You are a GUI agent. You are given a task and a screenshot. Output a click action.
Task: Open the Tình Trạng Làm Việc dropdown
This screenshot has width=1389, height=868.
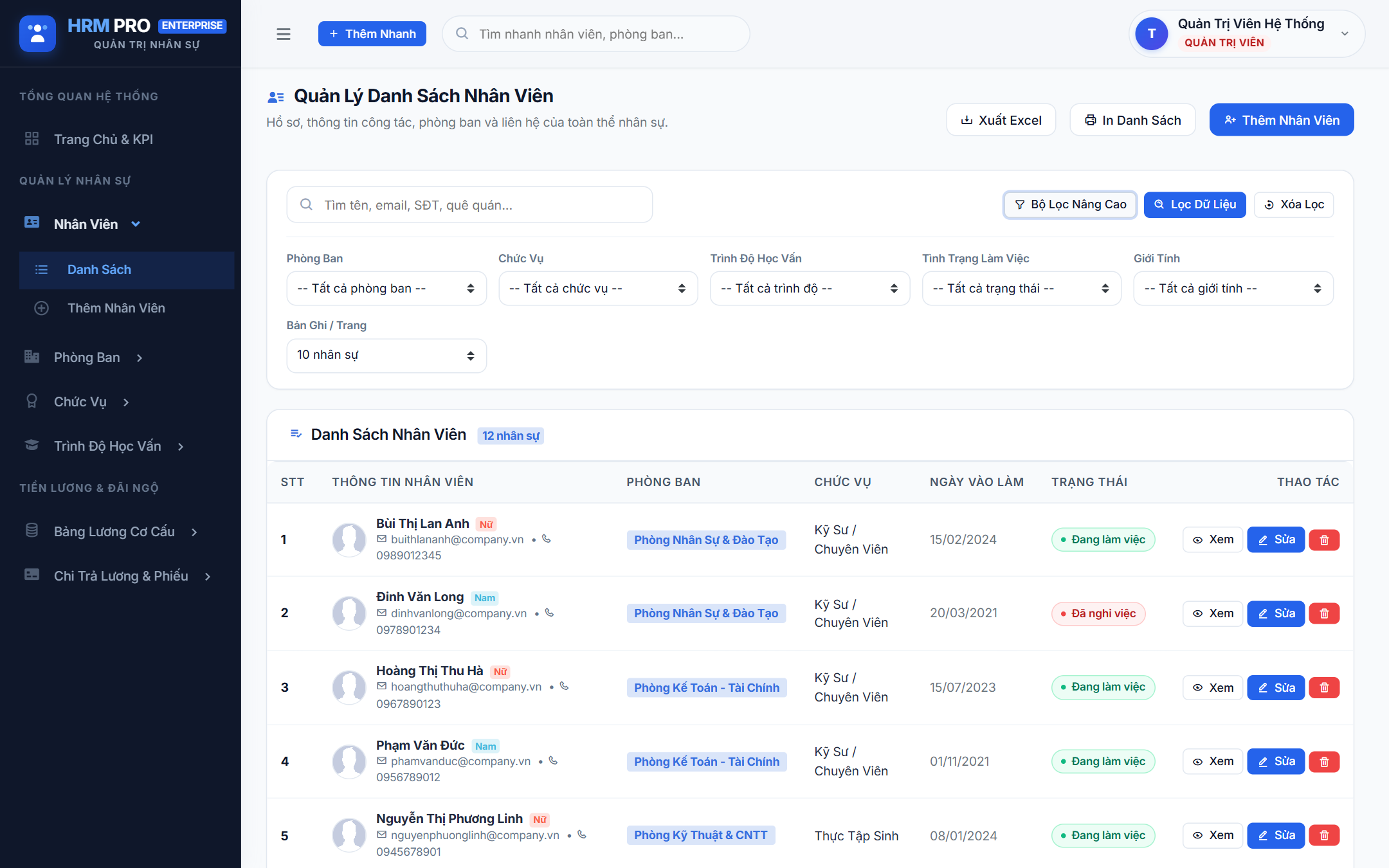pyautogui.click(x=1022, y=289)
